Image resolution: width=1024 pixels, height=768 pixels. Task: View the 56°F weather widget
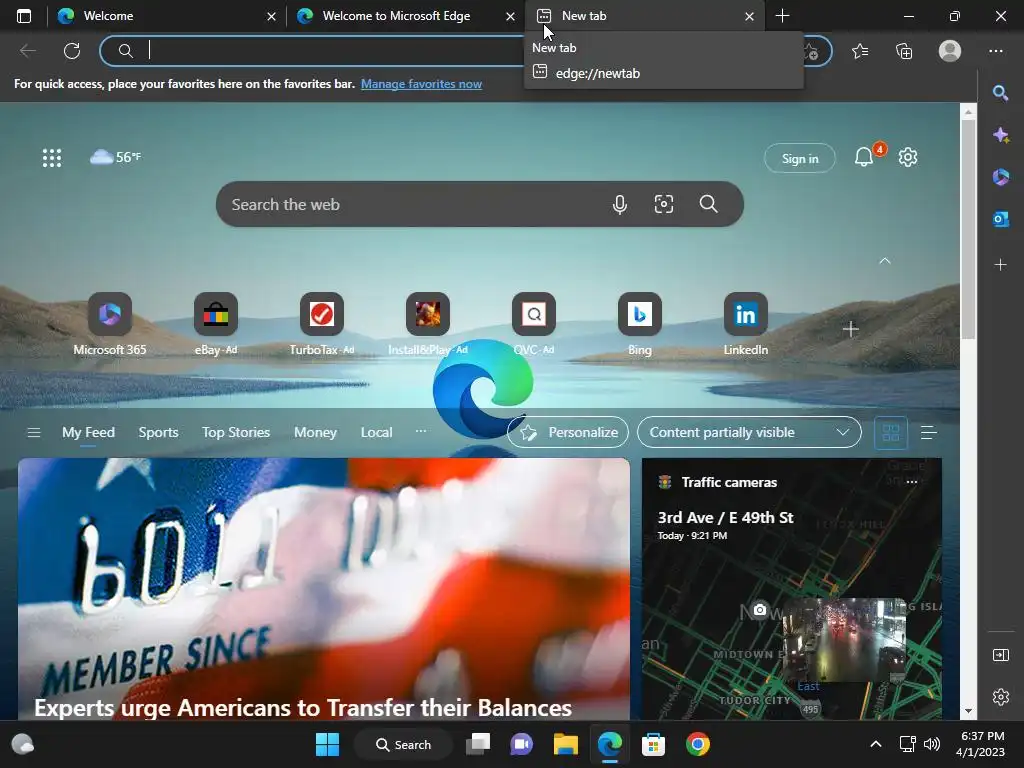[x=116, y=157]
